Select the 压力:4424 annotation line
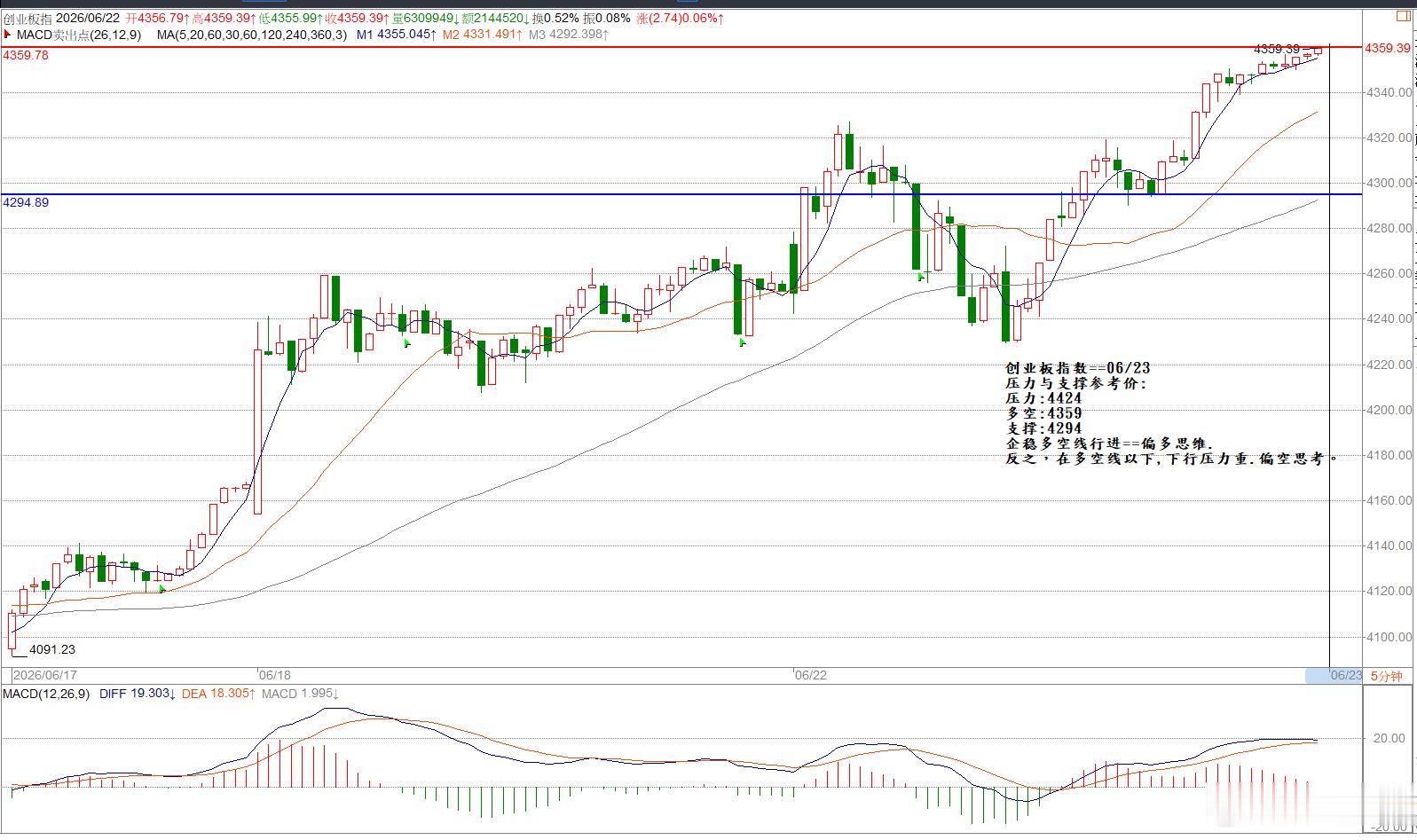The width and height of the screenshot is (1417, 840). pos(1043,398)
